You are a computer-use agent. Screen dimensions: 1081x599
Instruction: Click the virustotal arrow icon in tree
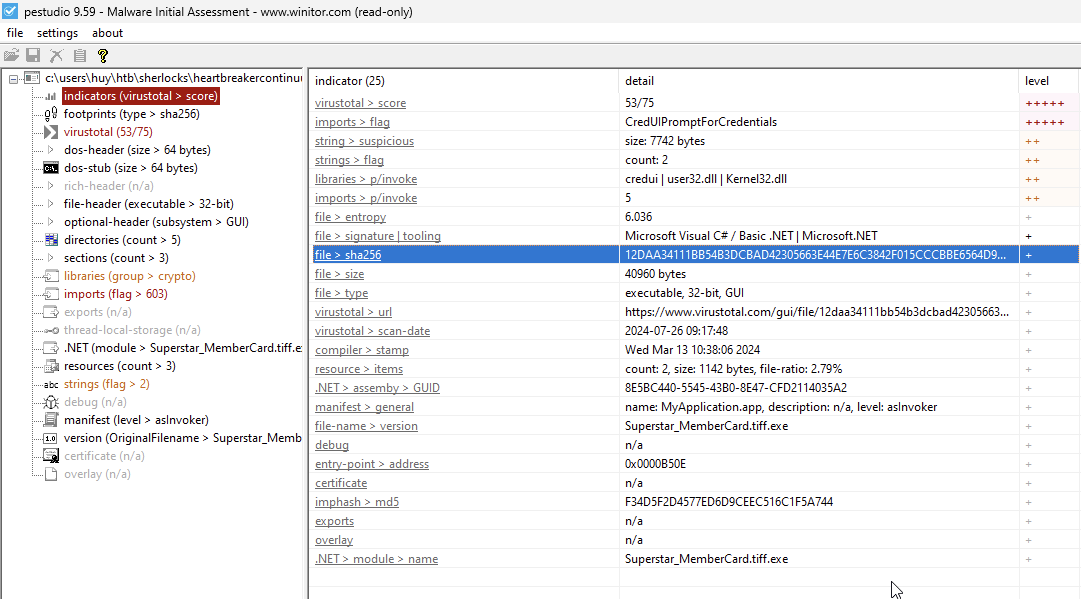pos(51,132)
